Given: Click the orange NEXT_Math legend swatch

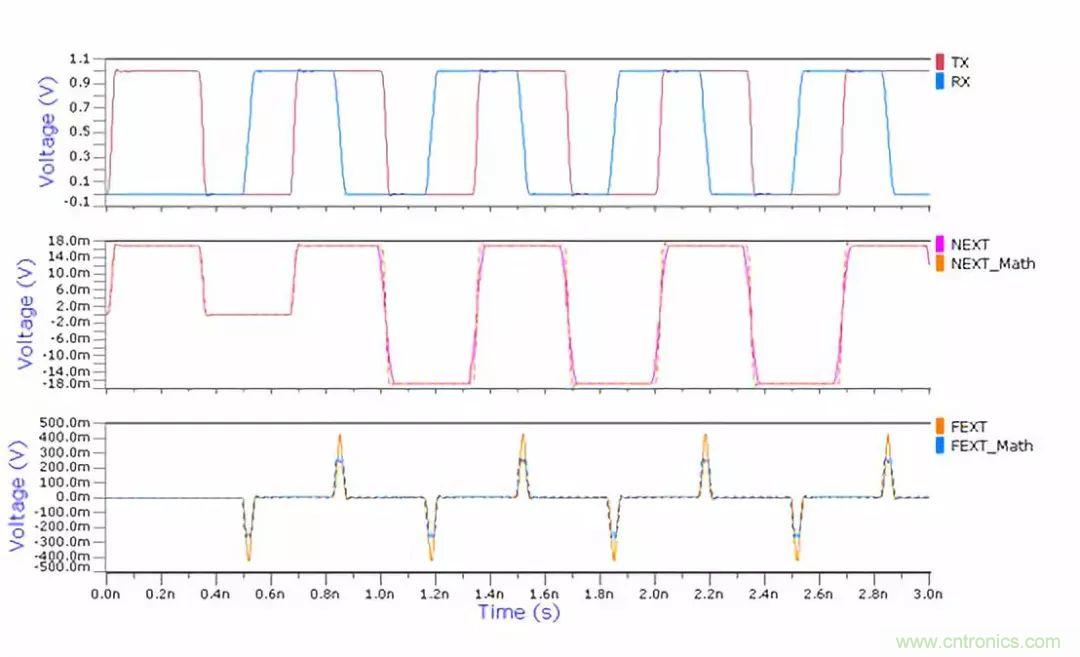Looking at the screenshot, I should click(x=939, y=264).
